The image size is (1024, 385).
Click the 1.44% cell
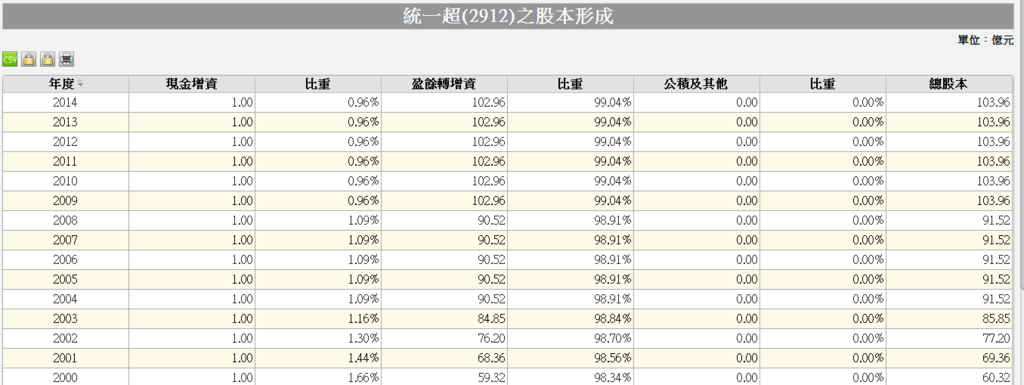click(x=317, y=358)
